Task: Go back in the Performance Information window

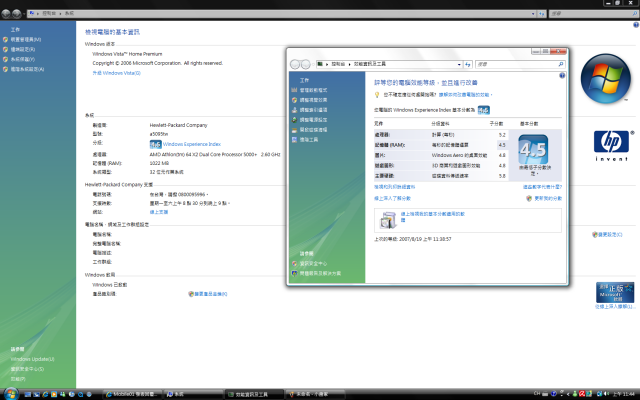Action: pos(295,64)
